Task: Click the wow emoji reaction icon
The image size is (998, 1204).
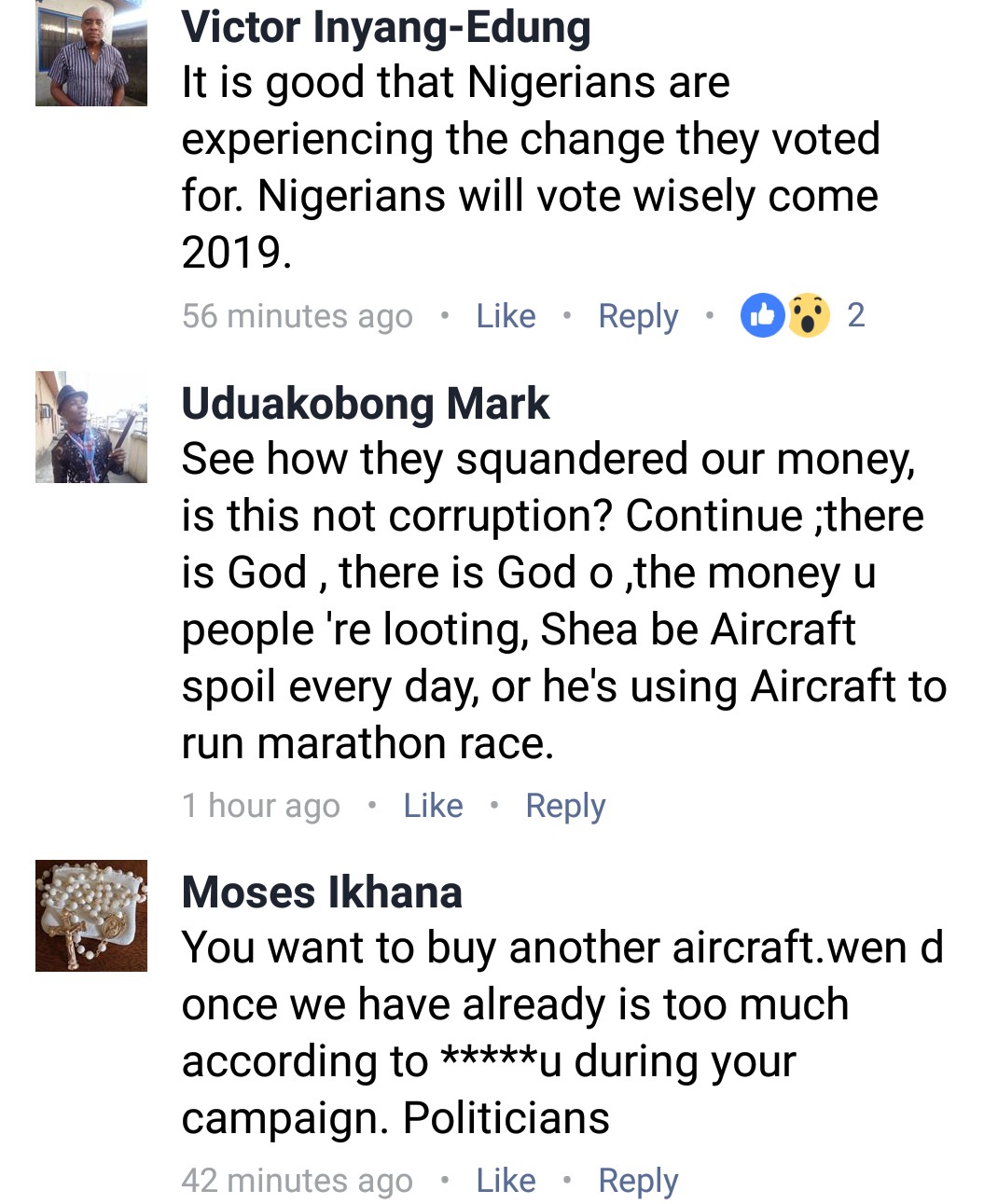Action: coord(809,316)
